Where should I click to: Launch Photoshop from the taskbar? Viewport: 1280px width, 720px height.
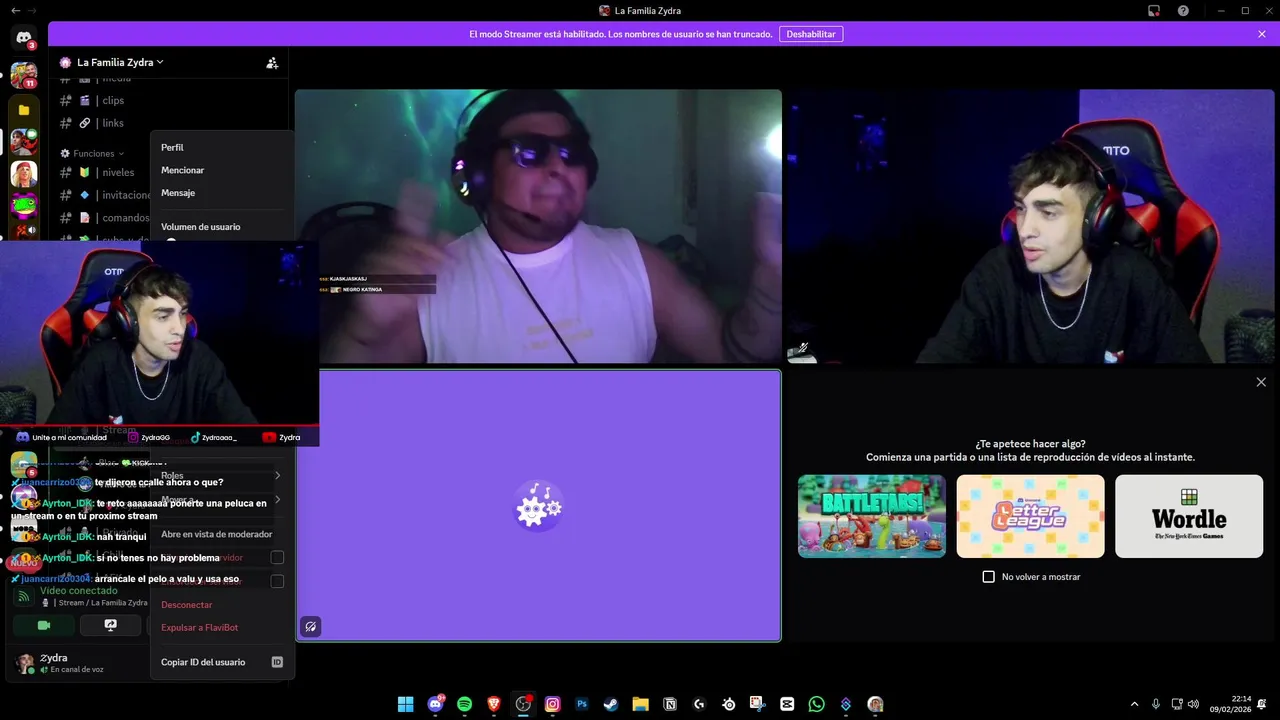point(581,704)
